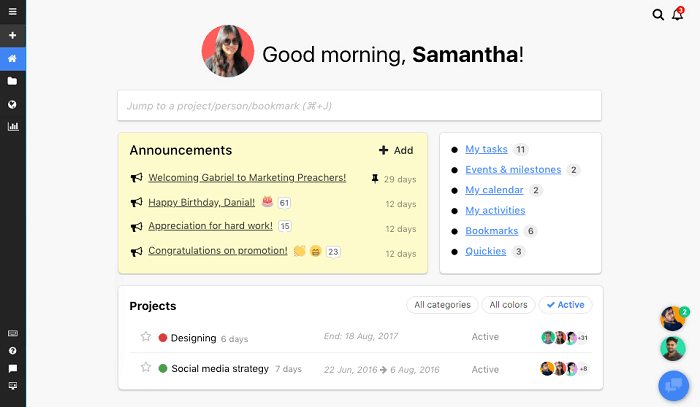Open the All colors filter dropdown

[x=508, y=305]
